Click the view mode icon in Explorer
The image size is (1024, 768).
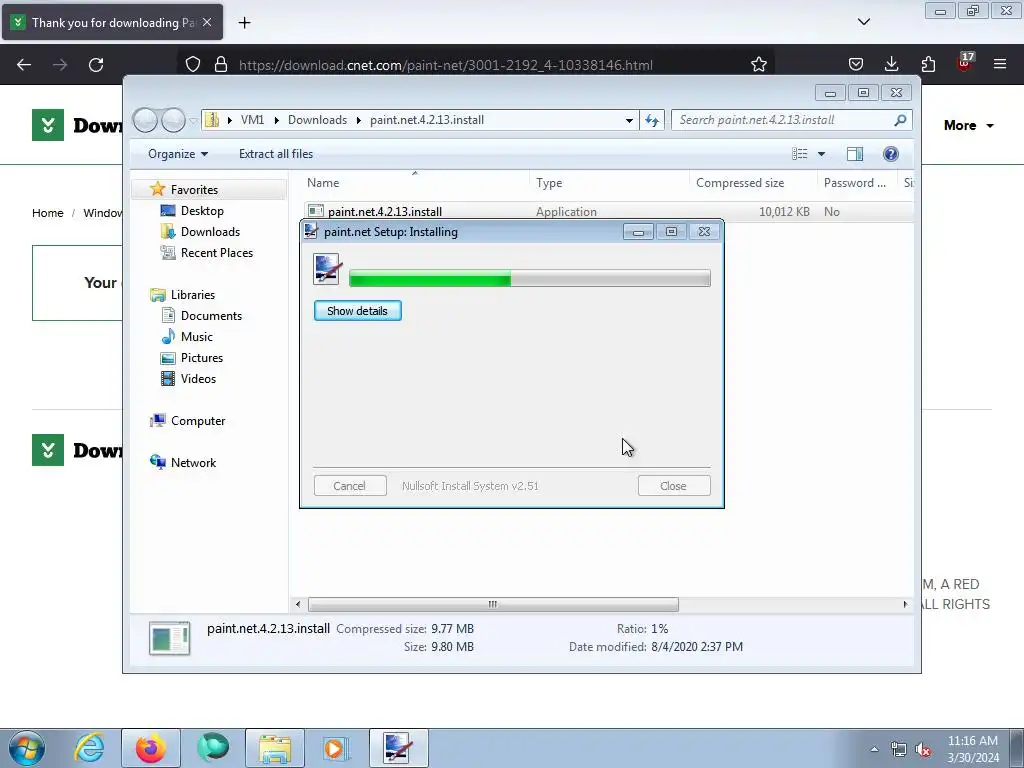(x=800, y=154)
